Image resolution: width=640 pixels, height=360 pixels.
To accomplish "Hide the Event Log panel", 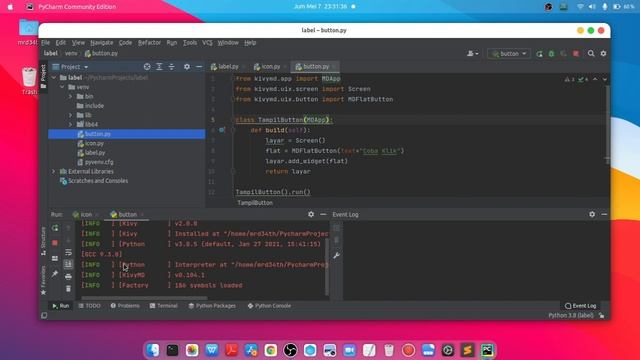I will pos(604,214).
